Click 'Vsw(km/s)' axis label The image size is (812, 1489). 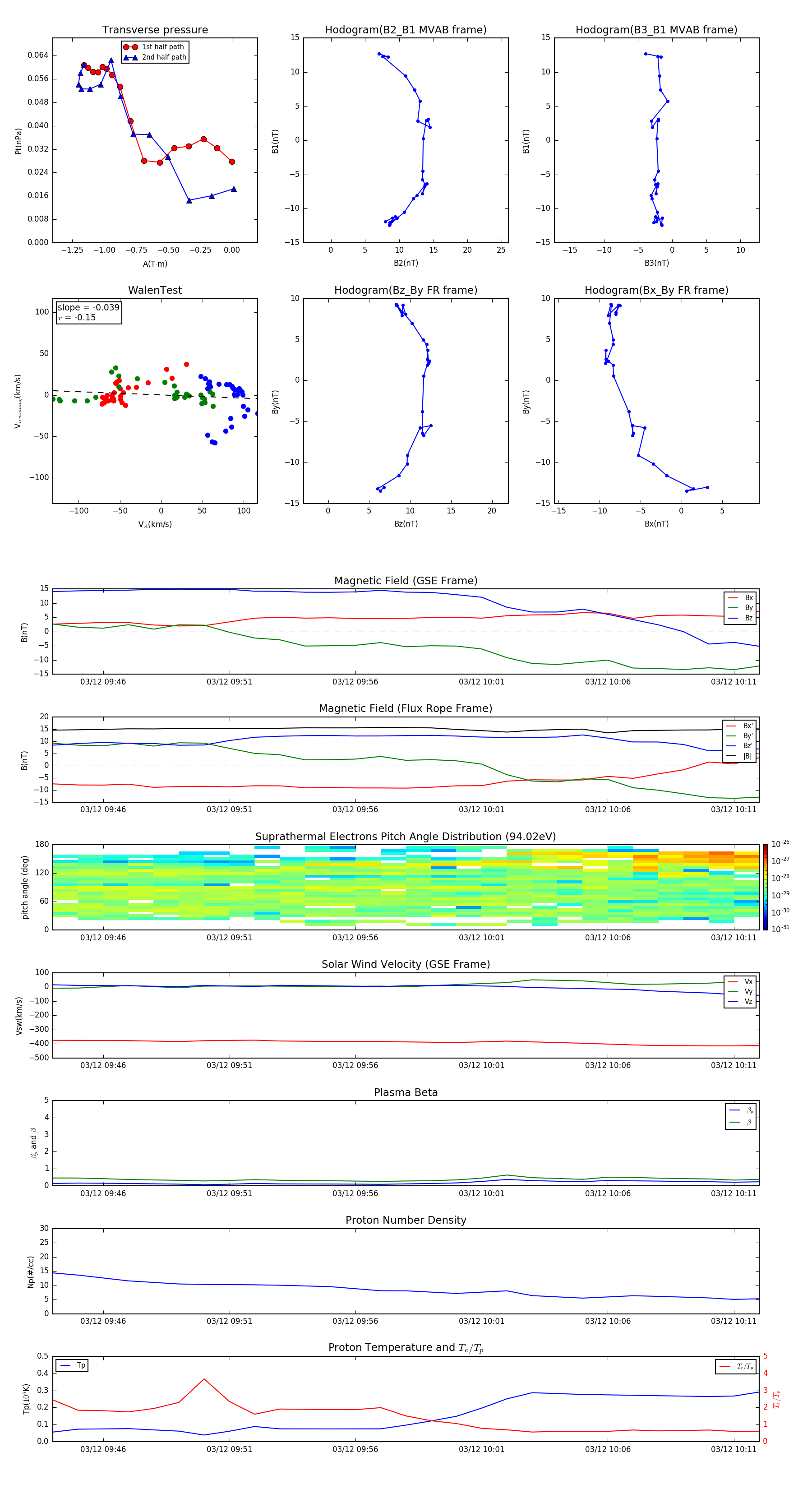(x=18, y=1016)
